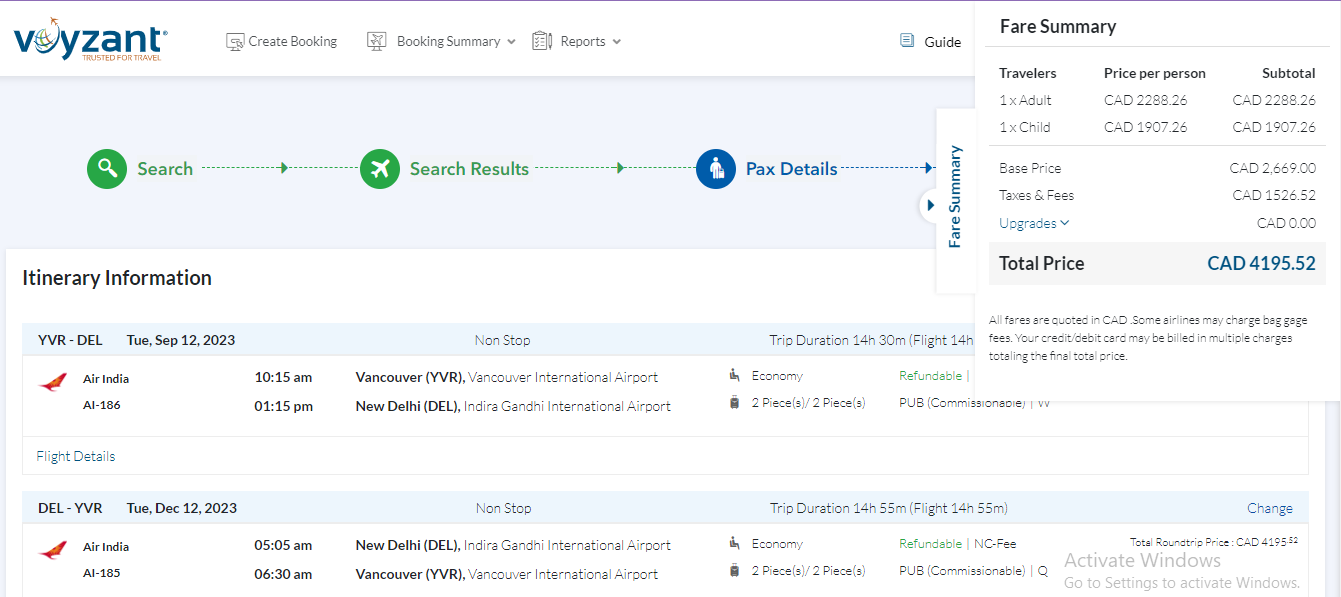1341x597 pixels.
Task: Click Change link on DEL-YVR flight
Action: [x=1269, y=508]
